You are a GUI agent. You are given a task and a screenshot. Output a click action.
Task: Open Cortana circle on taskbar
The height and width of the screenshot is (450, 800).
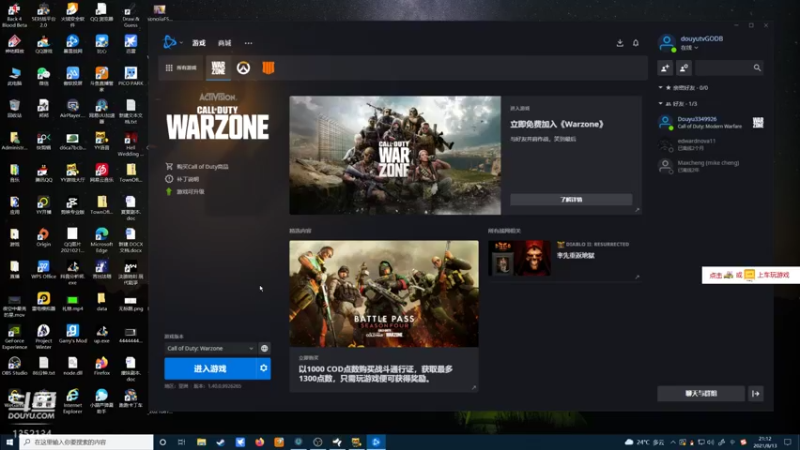point(163,442)
